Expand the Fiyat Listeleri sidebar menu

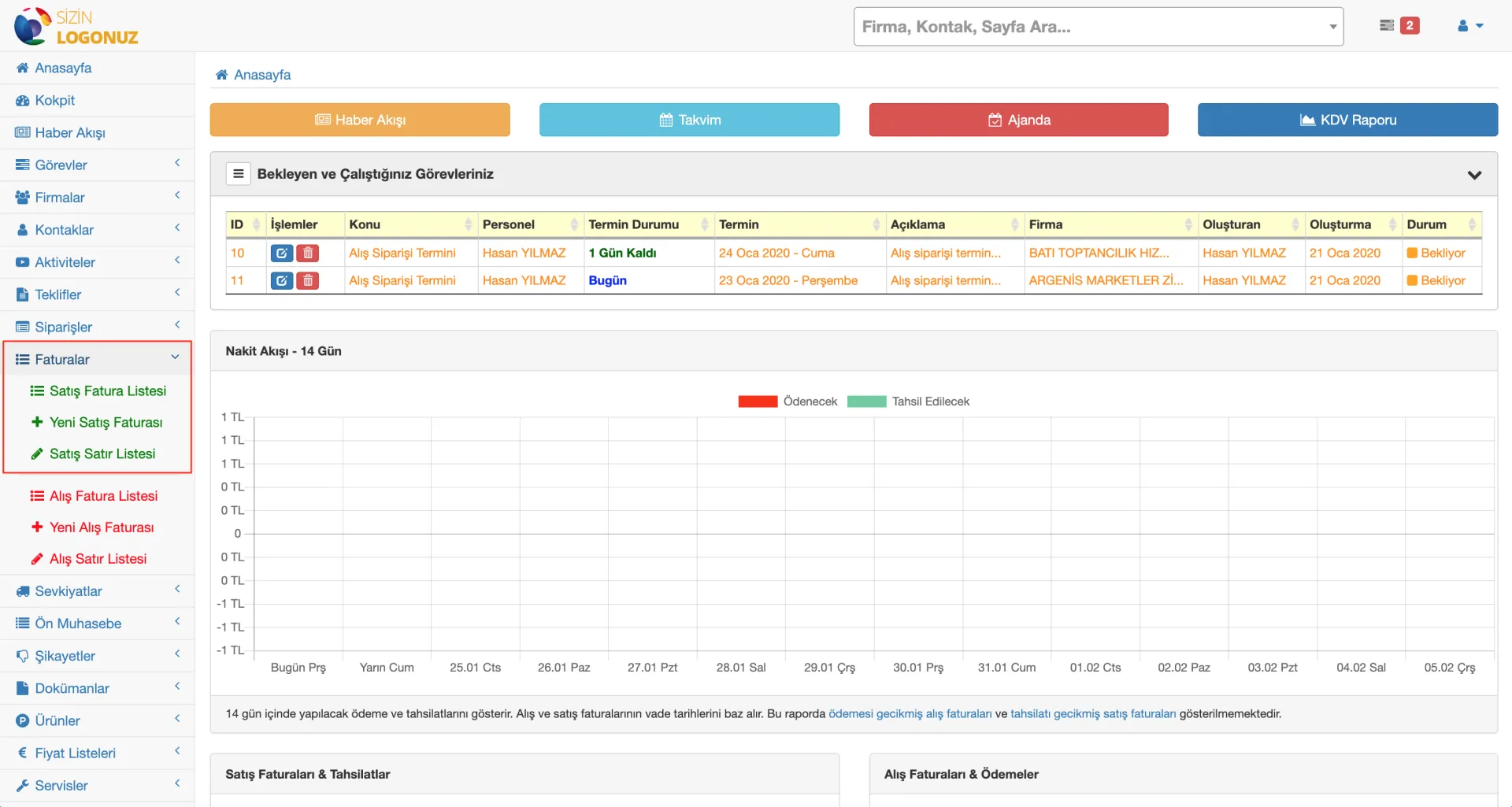tap(97, 753)
